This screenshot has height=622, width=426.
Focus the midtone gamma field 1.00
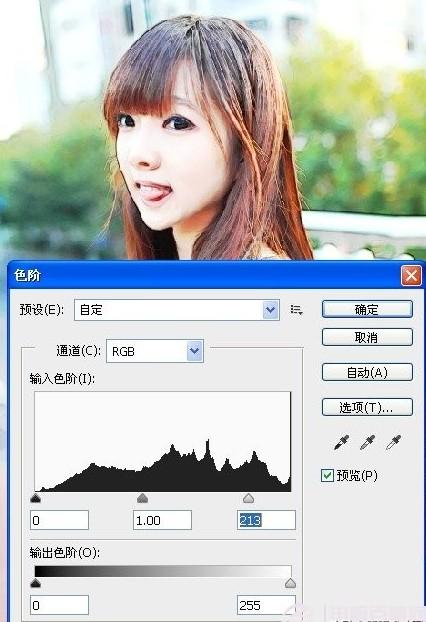click(x=162, y=520)
